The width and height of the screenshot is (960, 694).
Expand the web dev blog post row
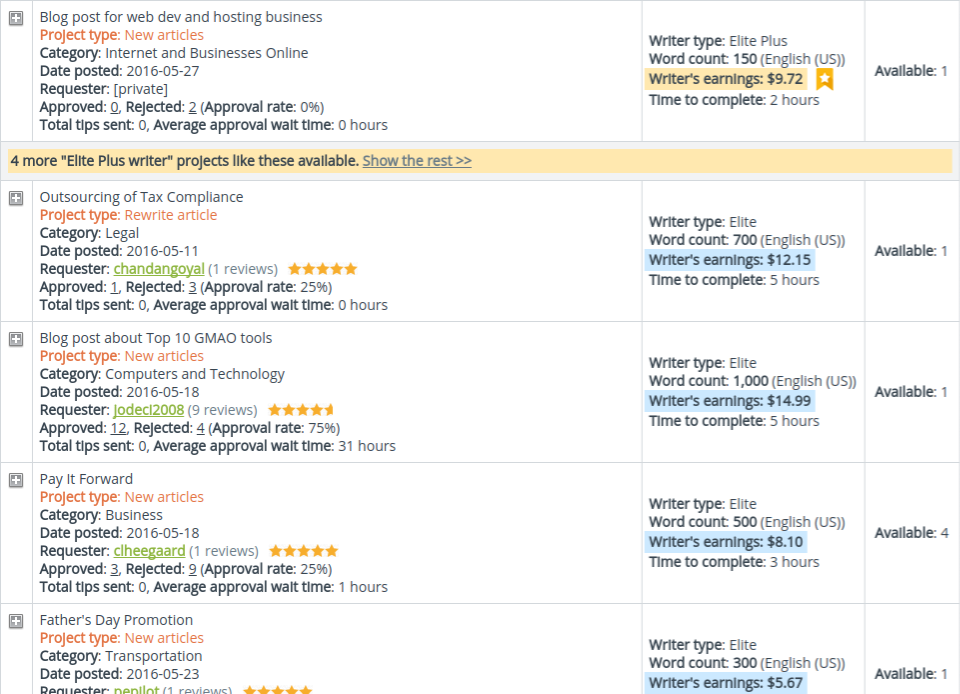coord(16,18)
